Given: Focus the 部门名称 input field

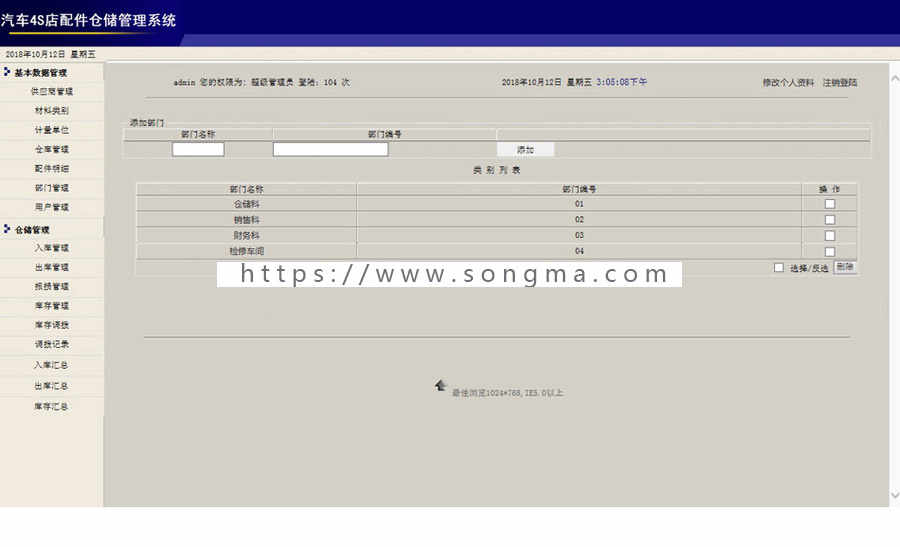Looking at the screenshot, I should 198,149.
